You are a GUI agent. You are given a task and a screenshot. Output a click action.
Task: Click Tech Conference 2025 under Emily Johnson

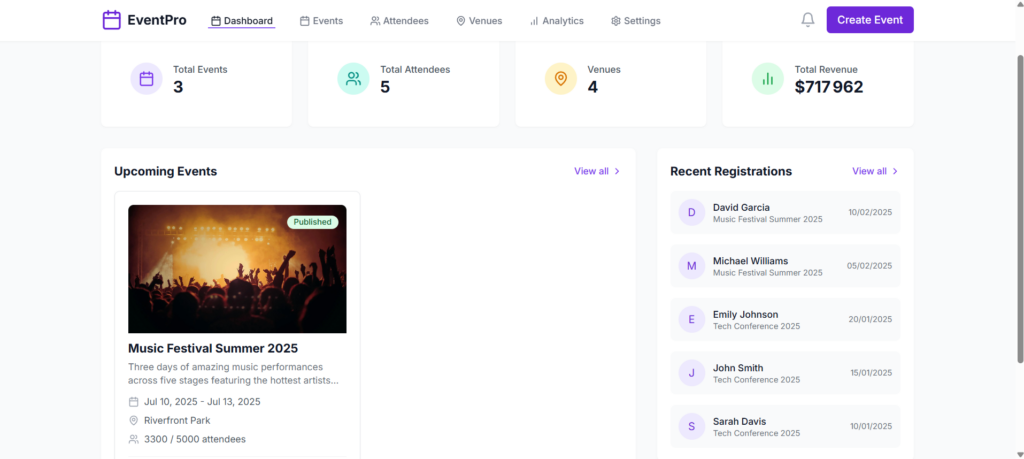click(x=756, y=326)
